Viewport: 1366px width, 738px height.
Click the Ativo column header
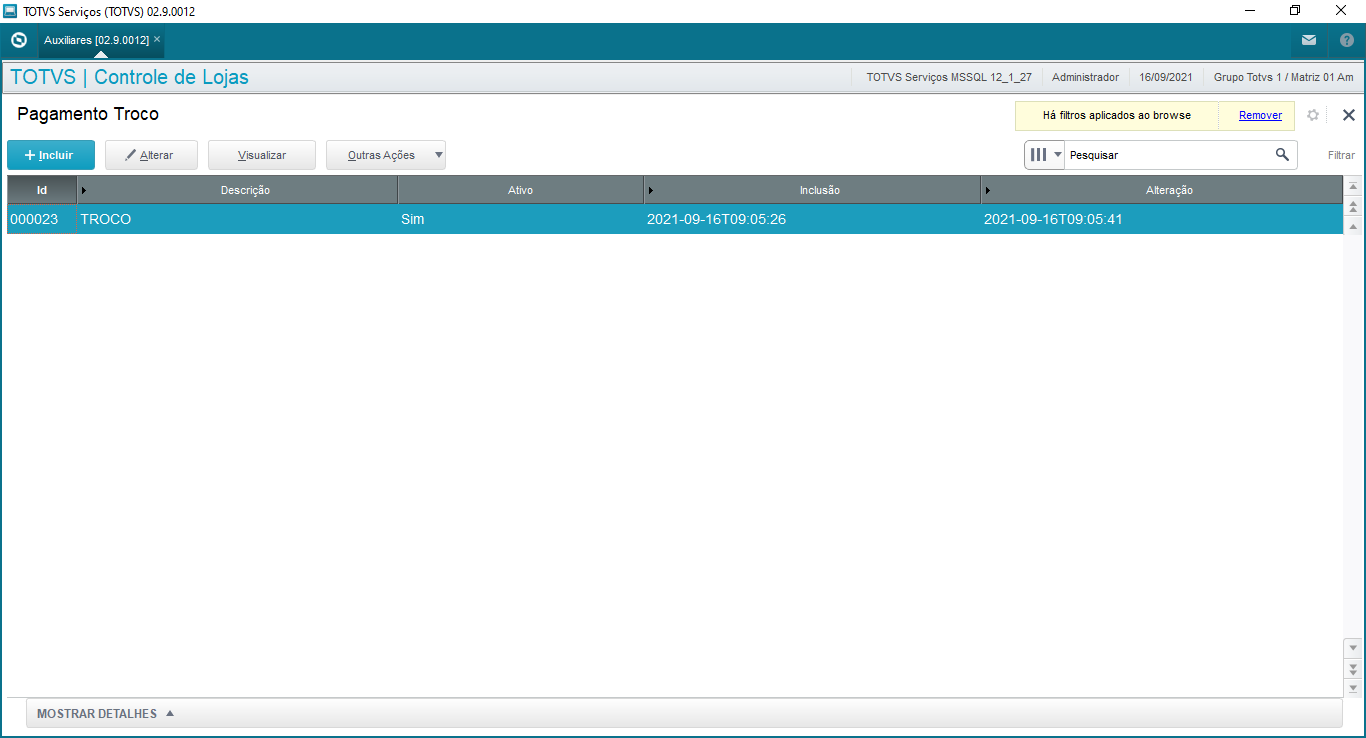tap(521, 190)
